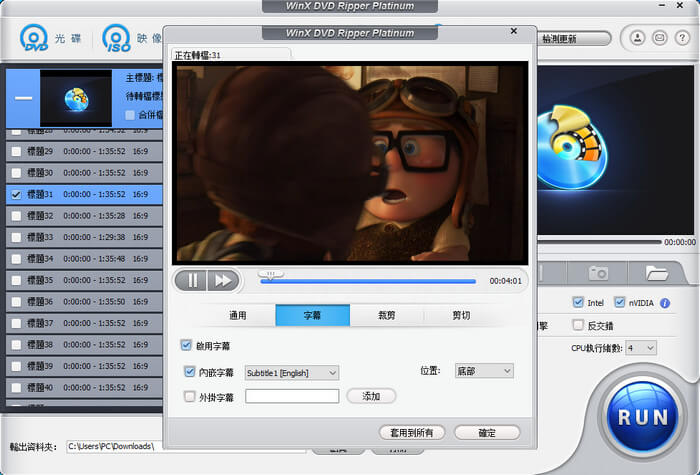Check the 標題40 title checkbox
700x475 pixels.
click(16, 388)
